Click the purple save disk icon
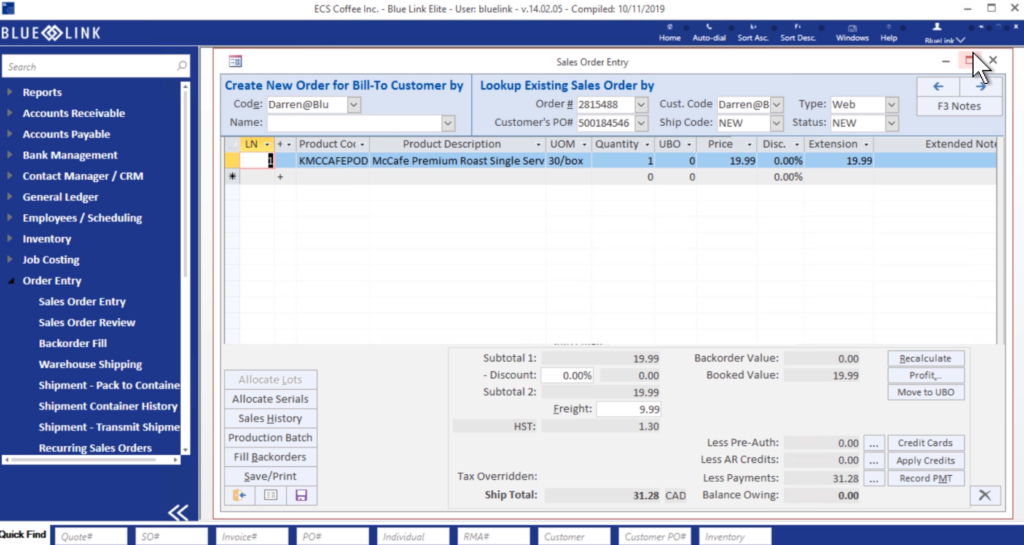 coord(300,495)
